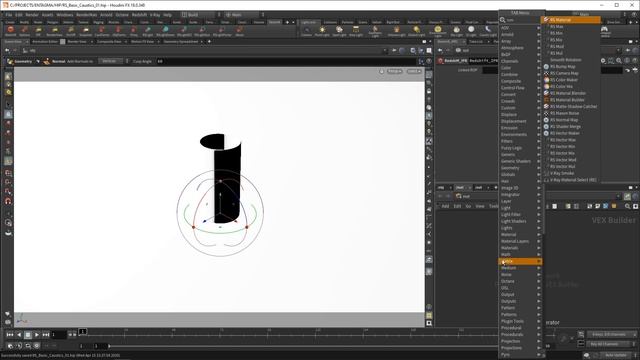Open the Main radial menu dropdown

[x=244, y=15]
